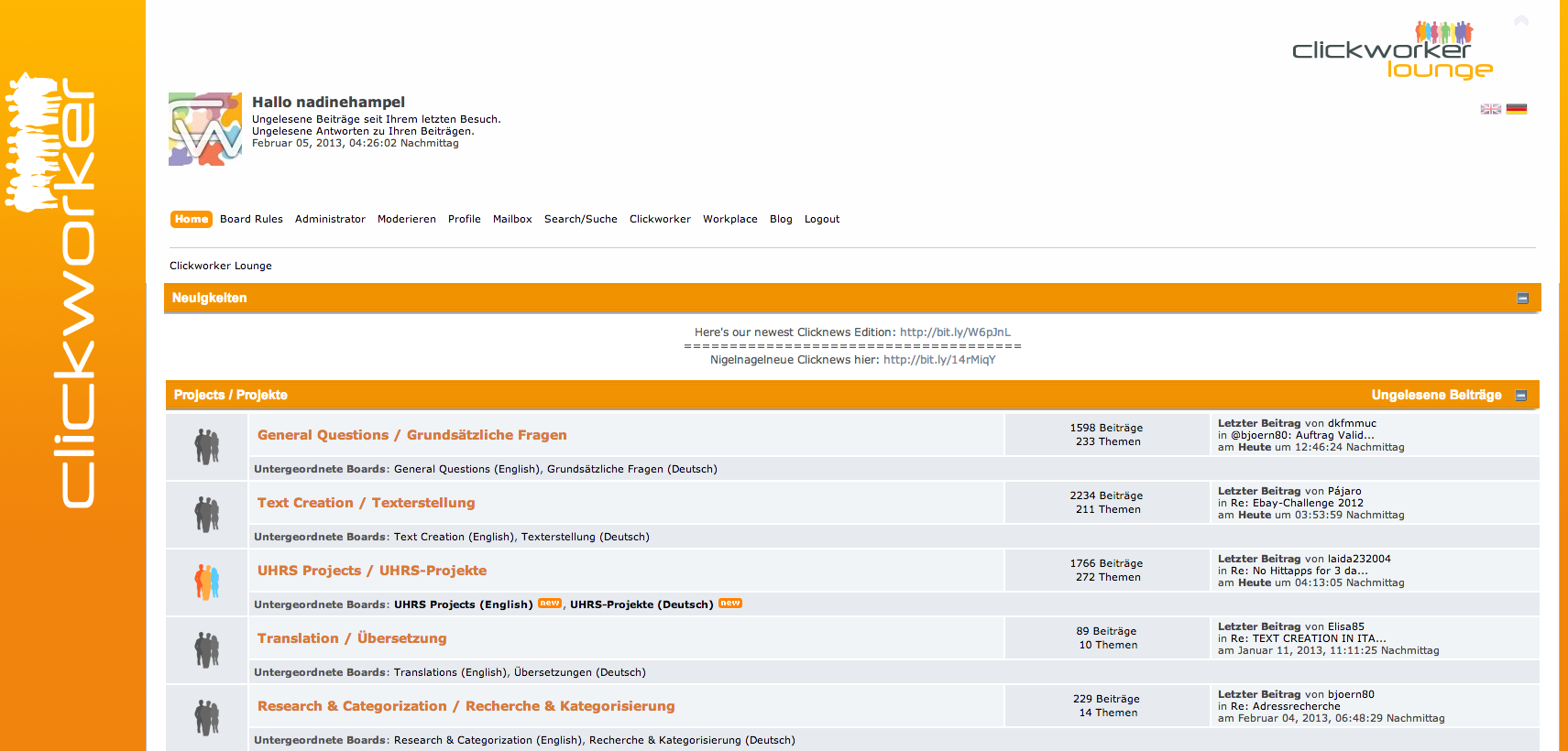Click the small up-arrow at top right
Screen dimensions: 1568x751
pyautogui.click(x=1521, y=20)
